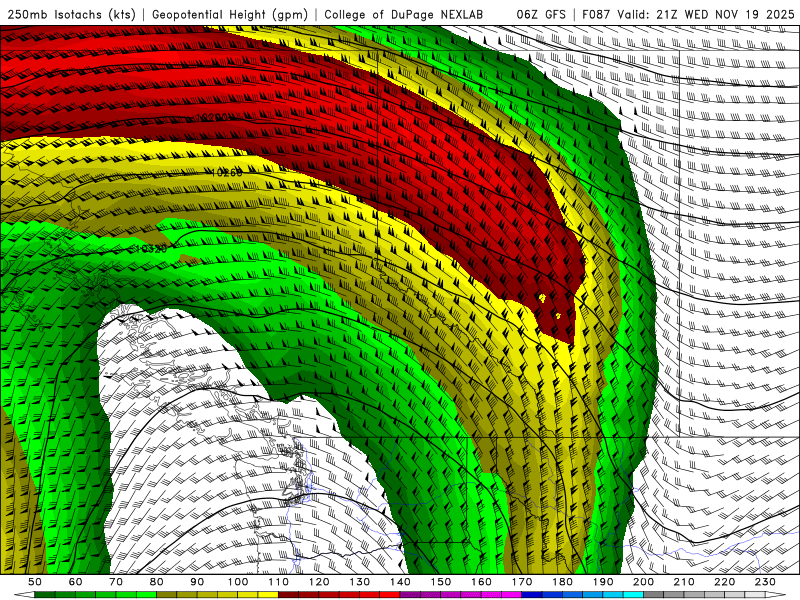Click the 80 label on the color scale
This screenshot has width=800, height=600.
pos(157,582)
